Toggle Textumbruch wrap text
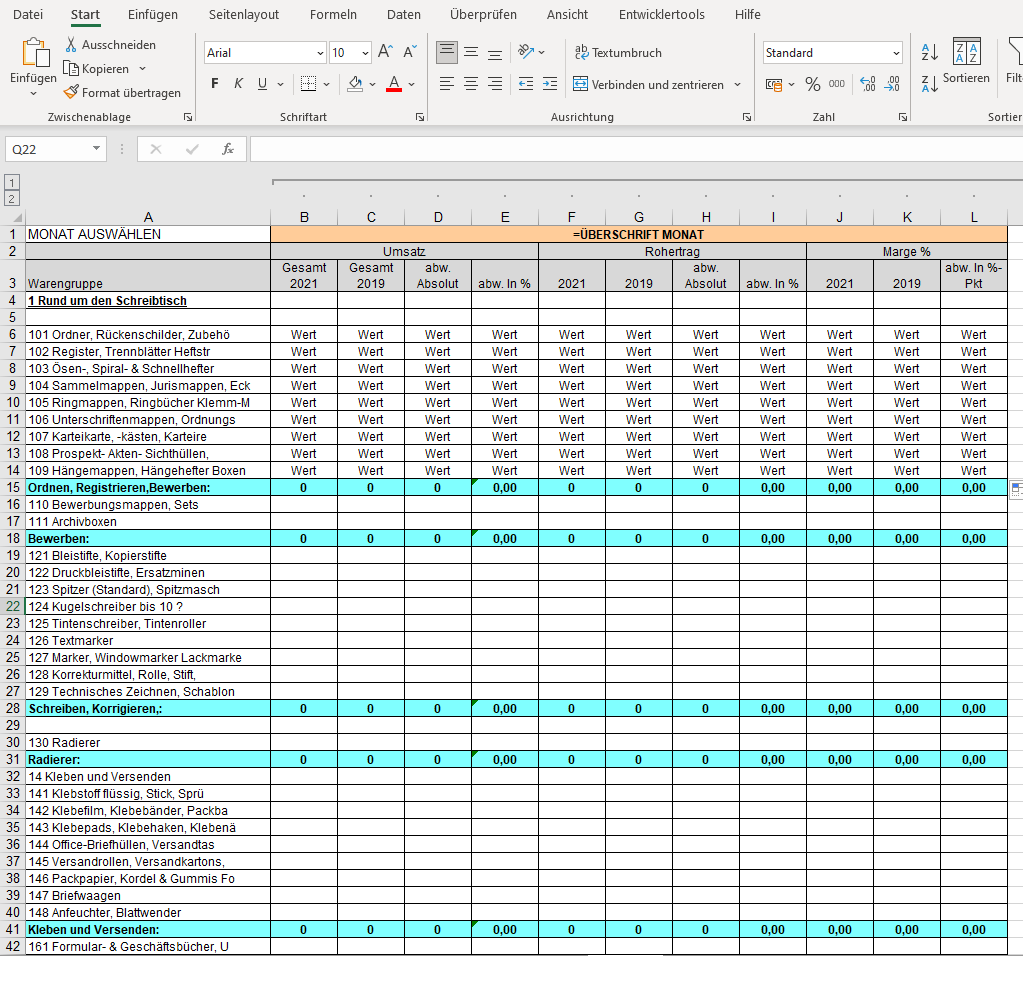 pyautogui.click(x=618, y=52)
